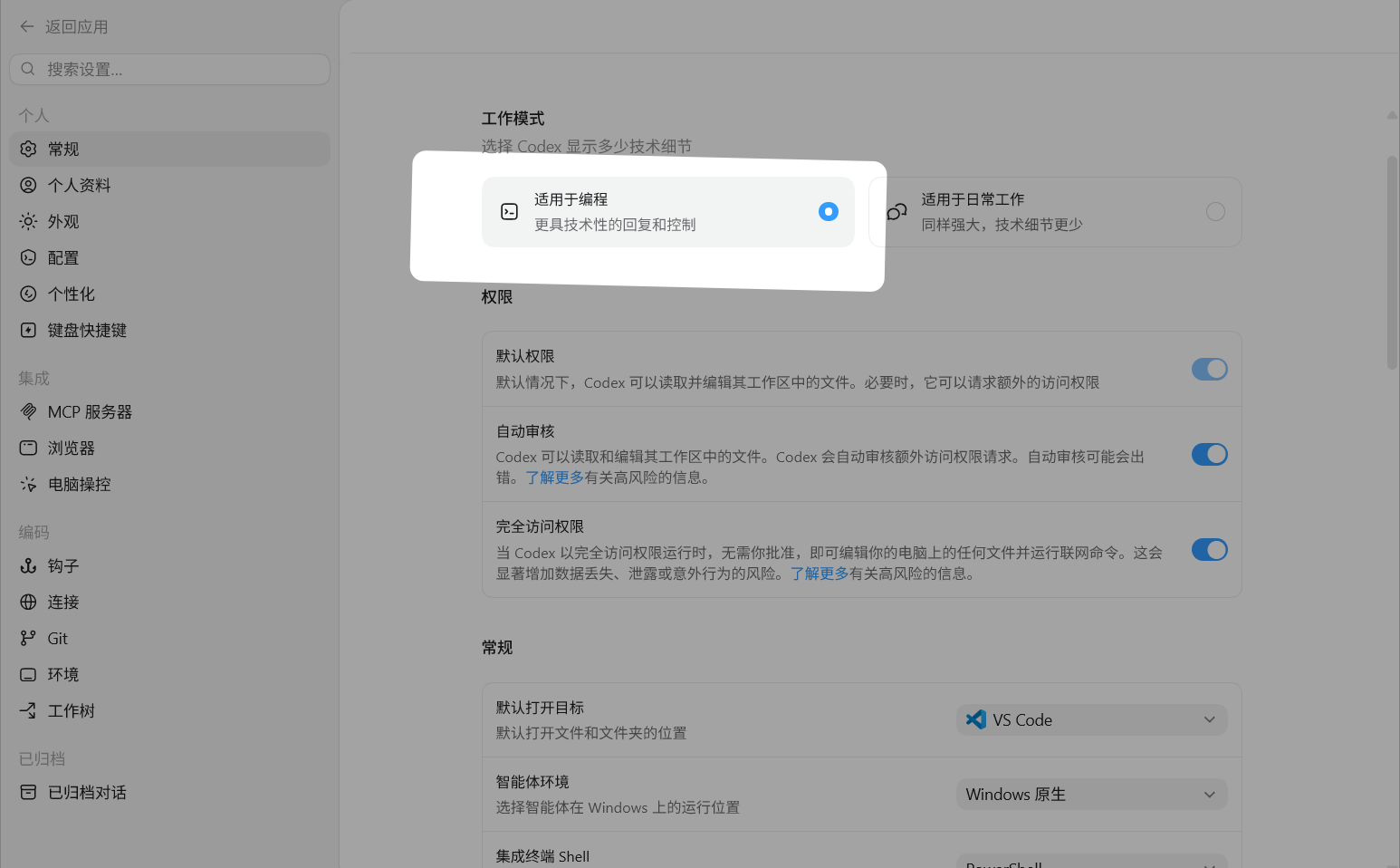
Task: Open the 智能体环境 Windows 原生 dropdown
Action: point(1092,794)
